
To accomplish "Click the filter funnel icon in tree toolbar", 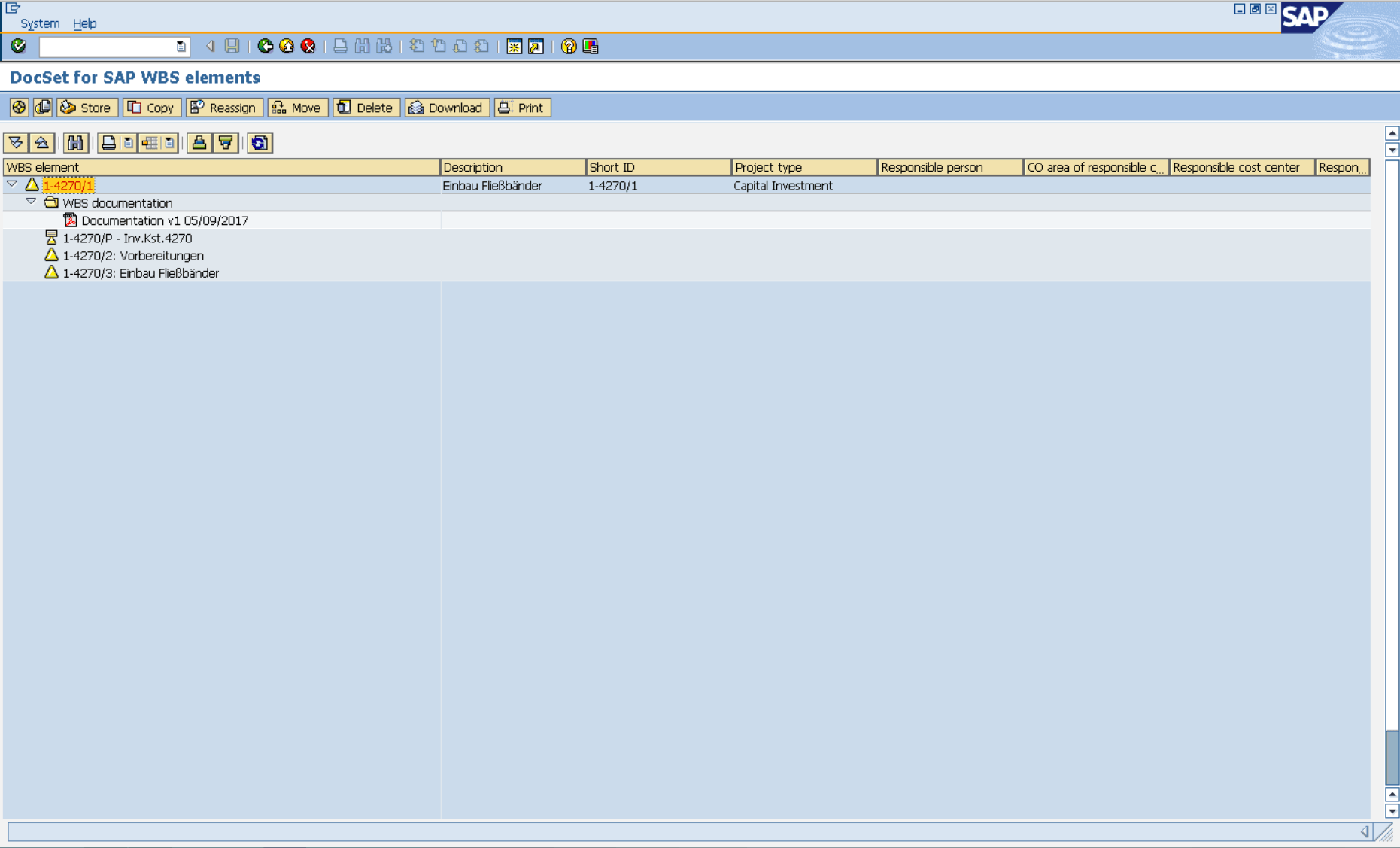I will 226,143.
